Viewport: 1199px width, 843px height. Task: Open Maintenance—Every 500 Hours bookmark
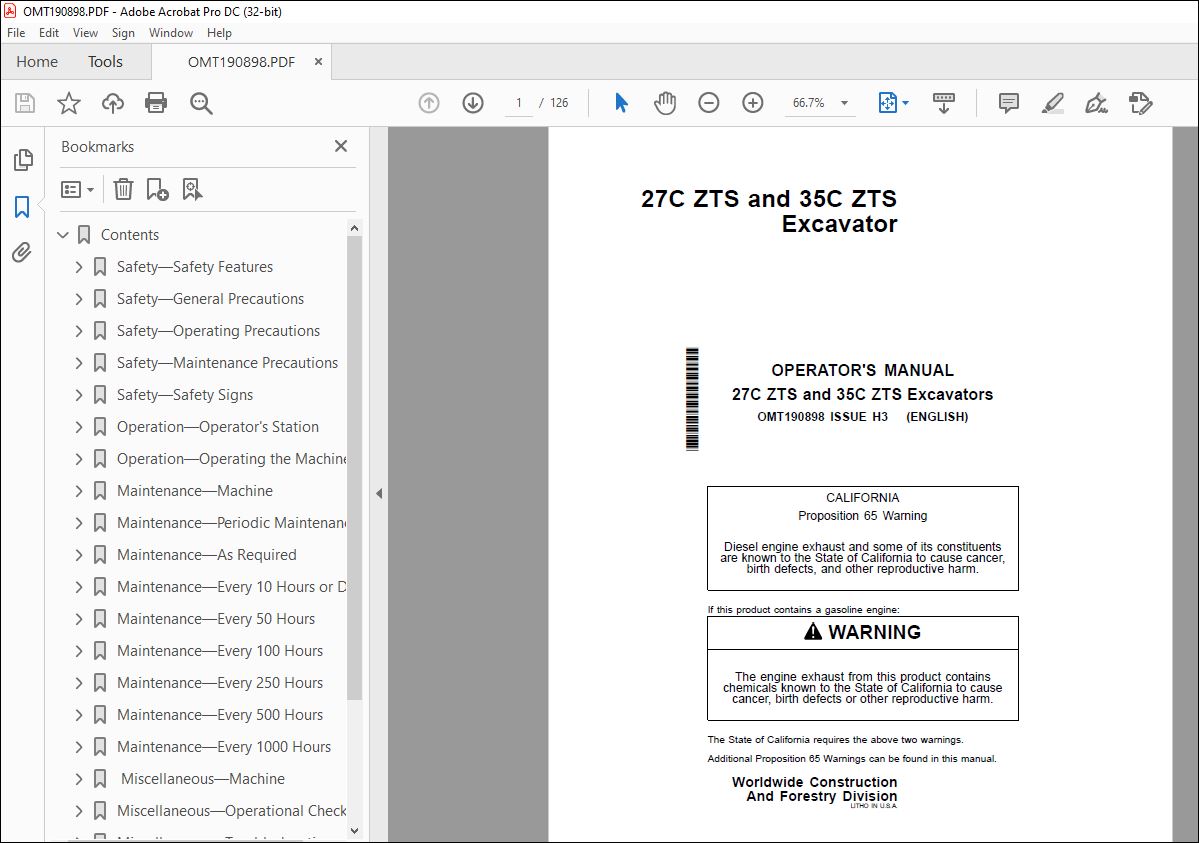tap(219, 715)
